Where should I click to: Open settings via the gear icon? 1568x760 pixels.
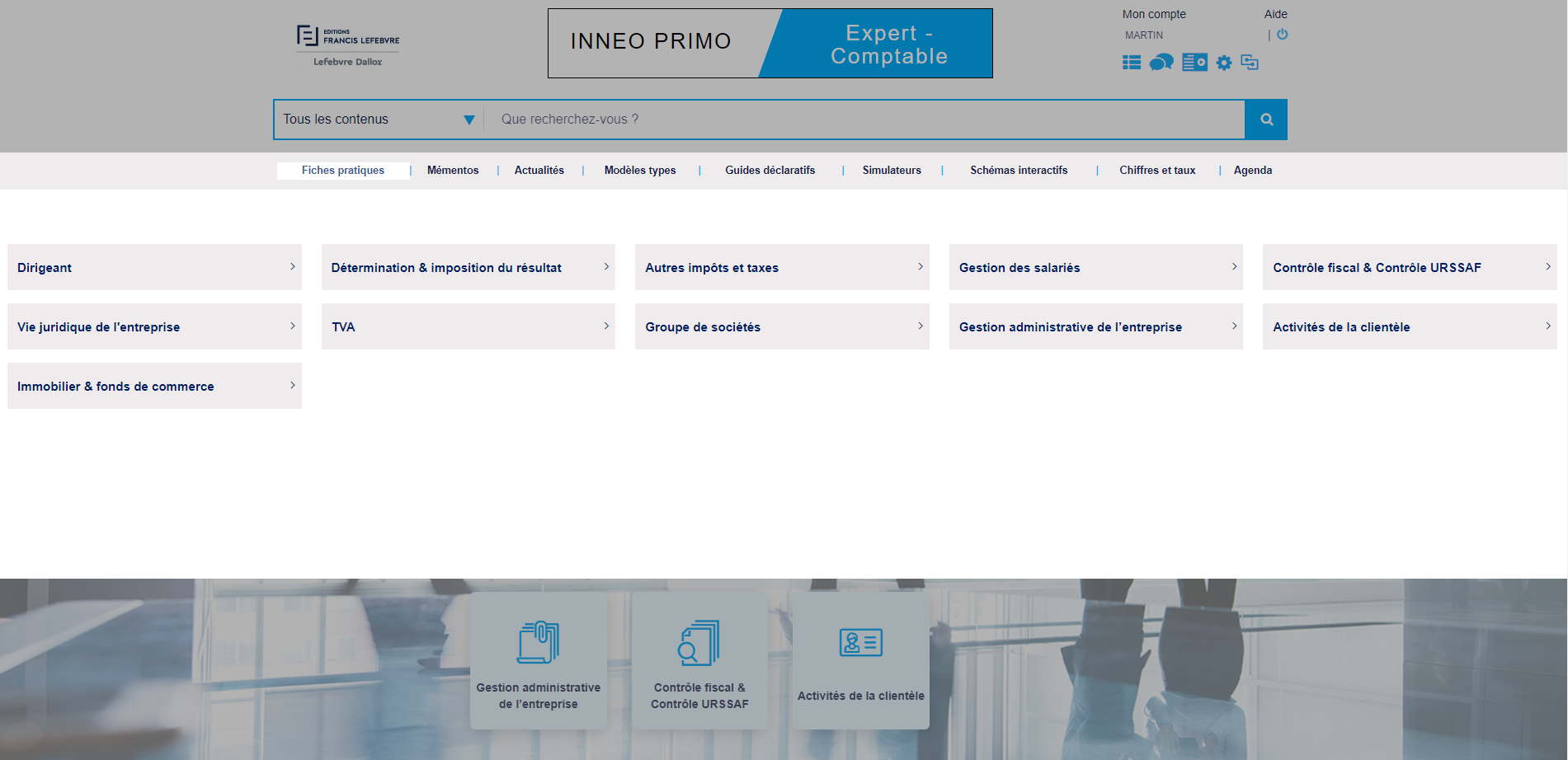coord(1224,63)
